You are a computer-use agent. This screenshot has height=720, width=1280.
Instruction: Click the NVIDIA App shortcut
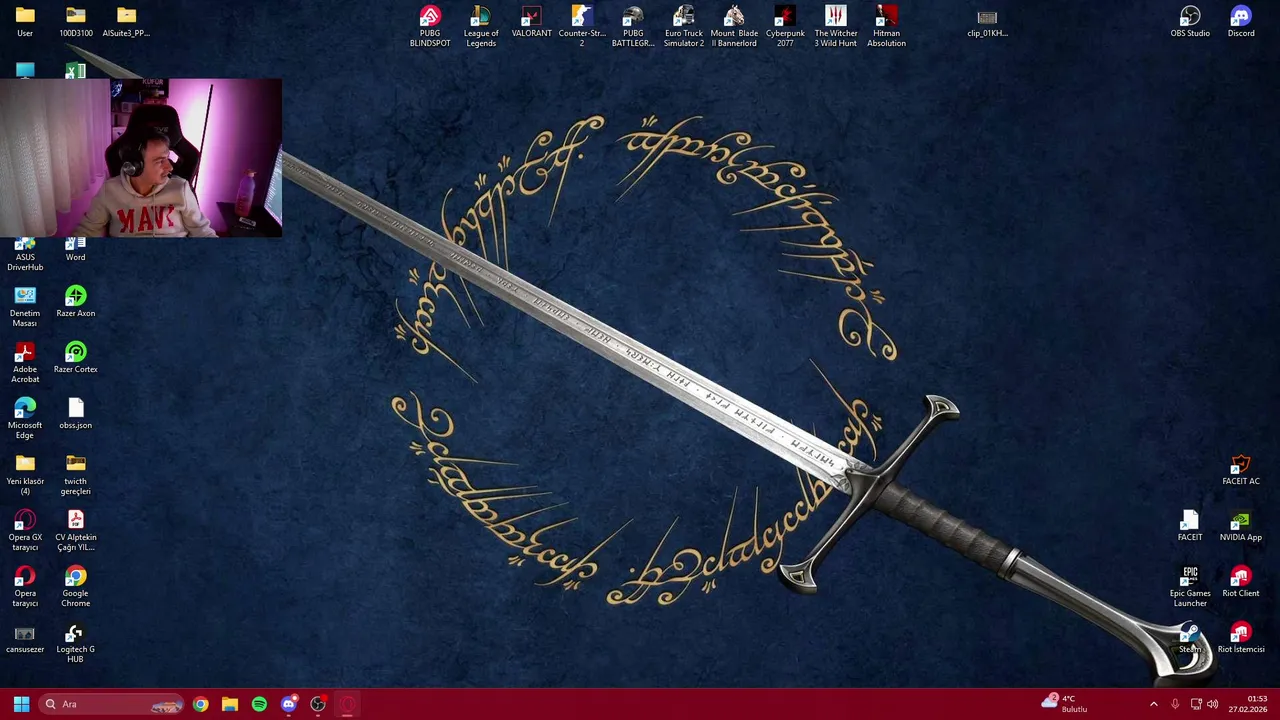pos(1241,526)
